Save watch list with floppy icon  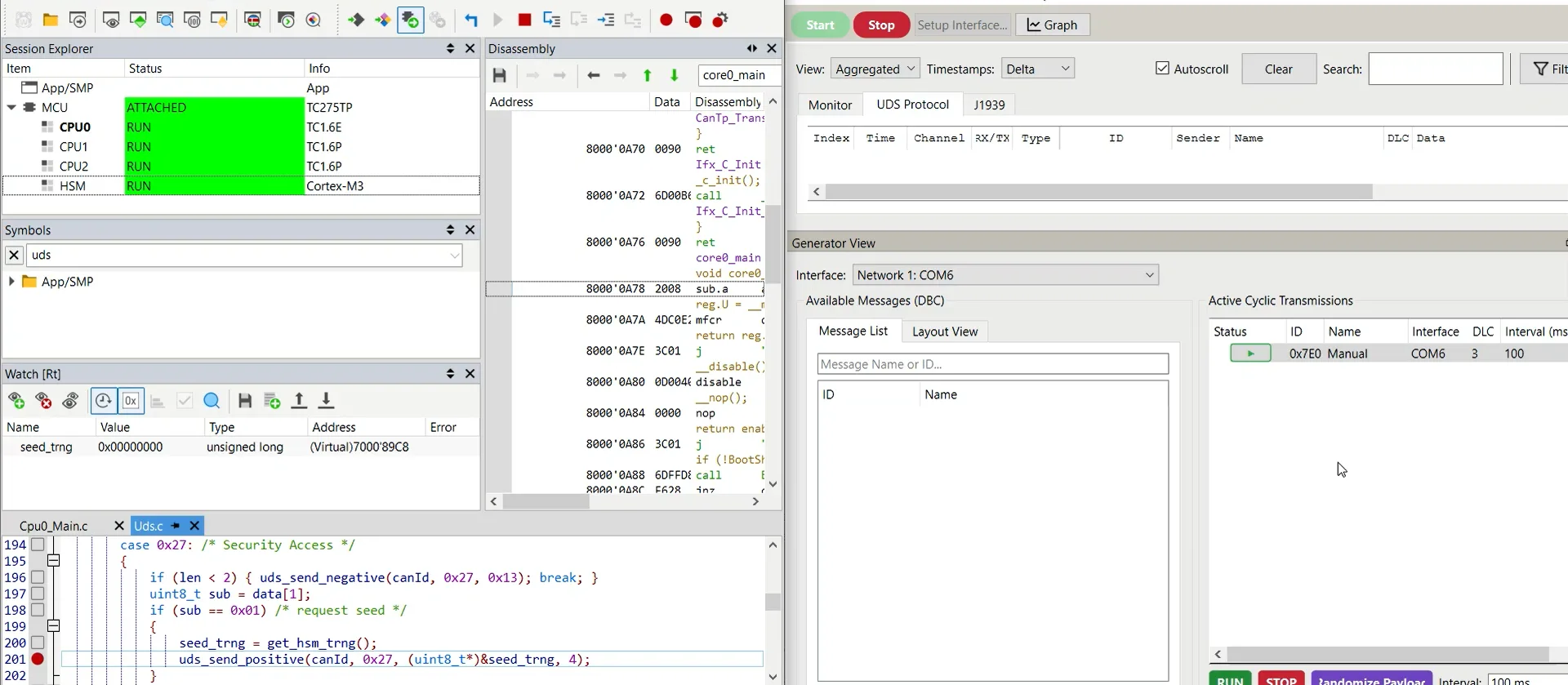pos(245,401)
